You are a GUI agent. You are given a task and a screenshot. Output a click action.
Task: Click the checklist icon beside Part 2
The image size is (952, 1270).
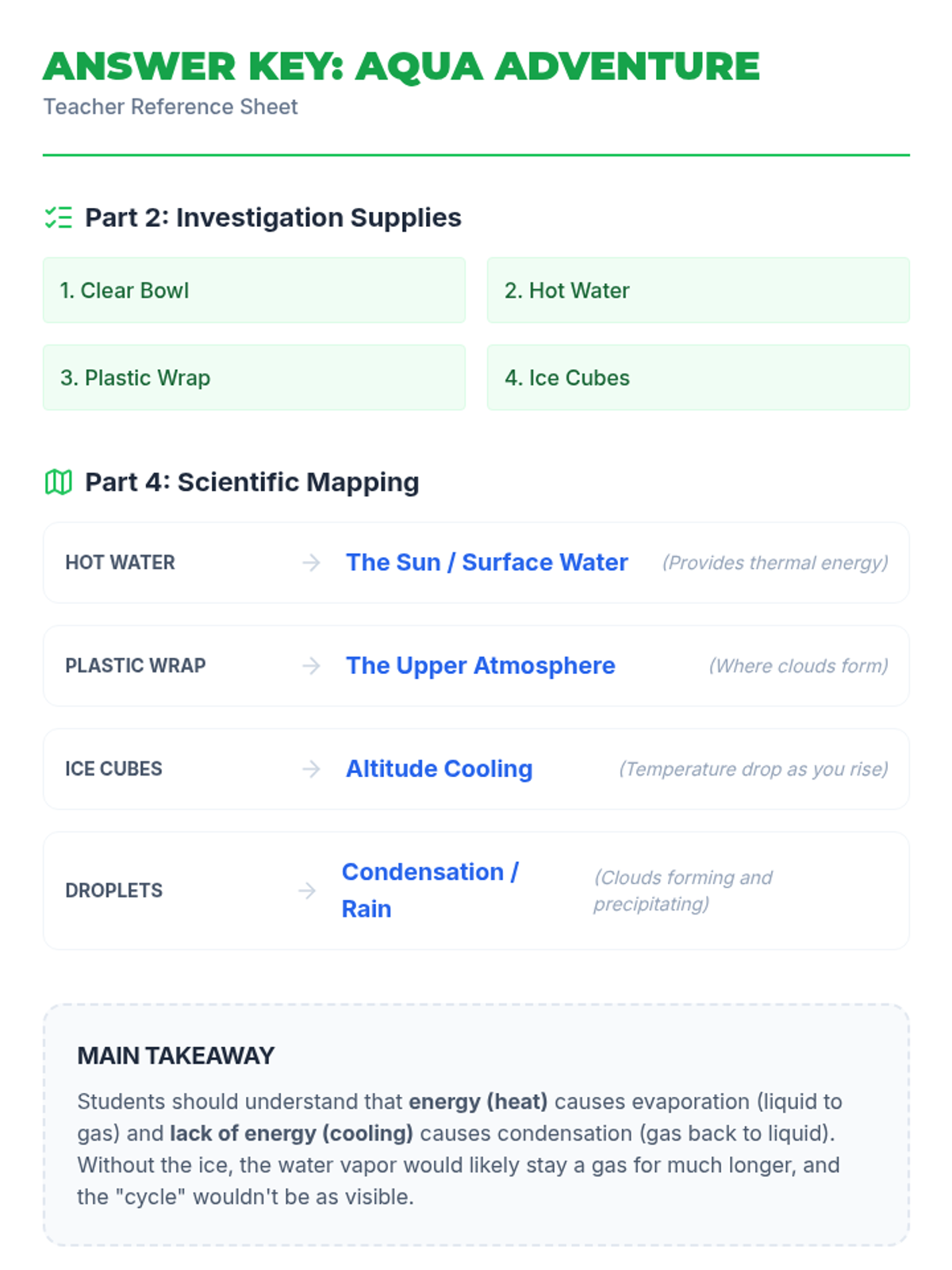(x=58, y=217)
